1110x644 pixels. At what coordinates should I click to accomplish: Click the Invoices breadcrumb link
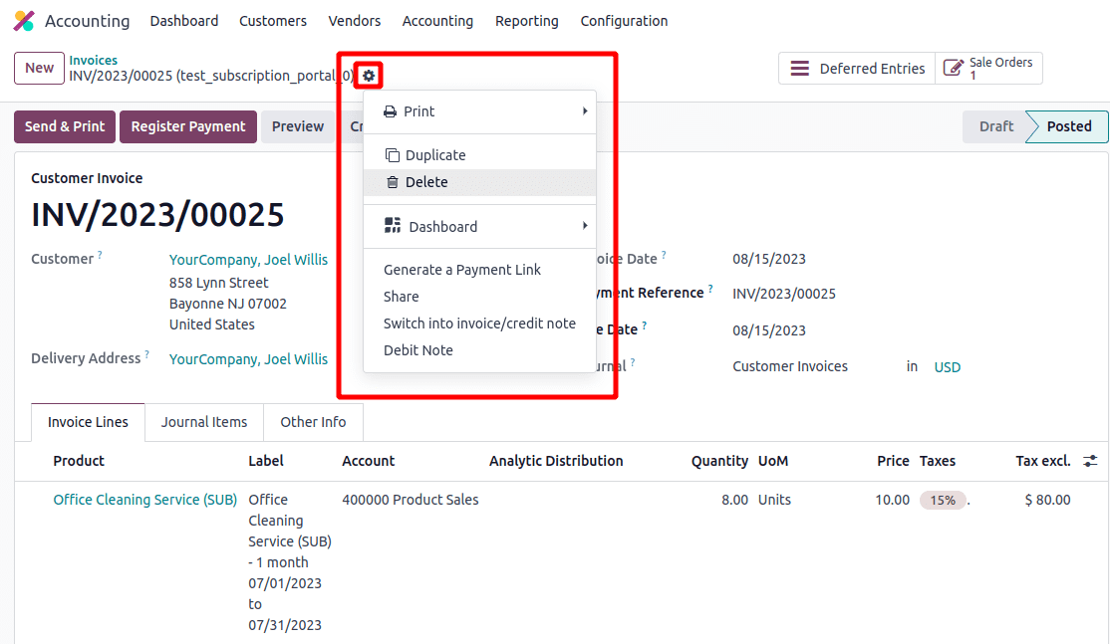[x=93, y=61]
